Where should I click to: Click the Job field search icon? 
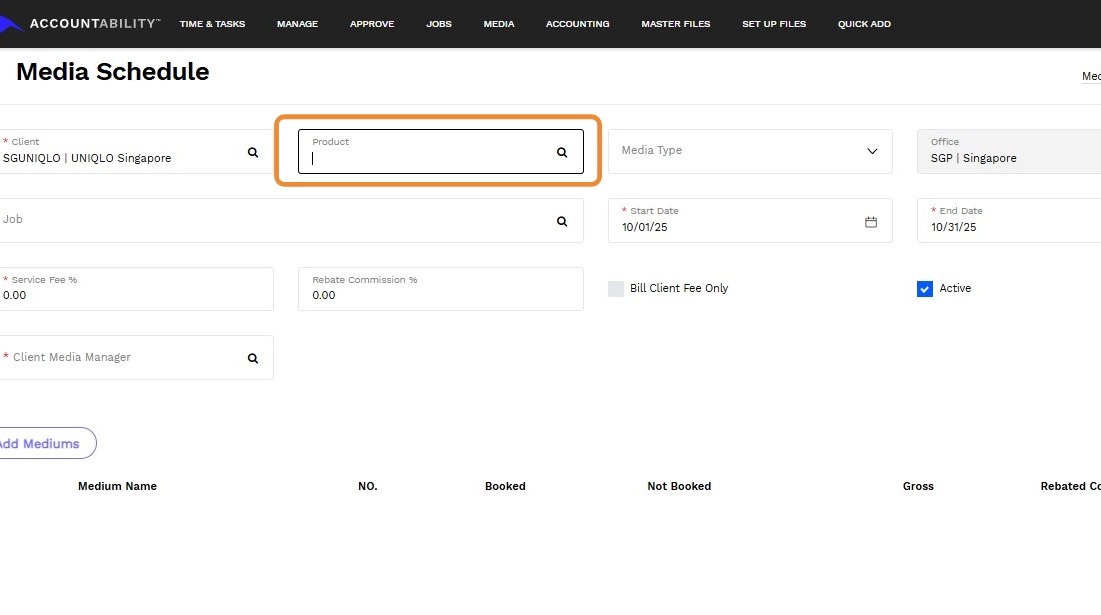(x=562, y=221)
